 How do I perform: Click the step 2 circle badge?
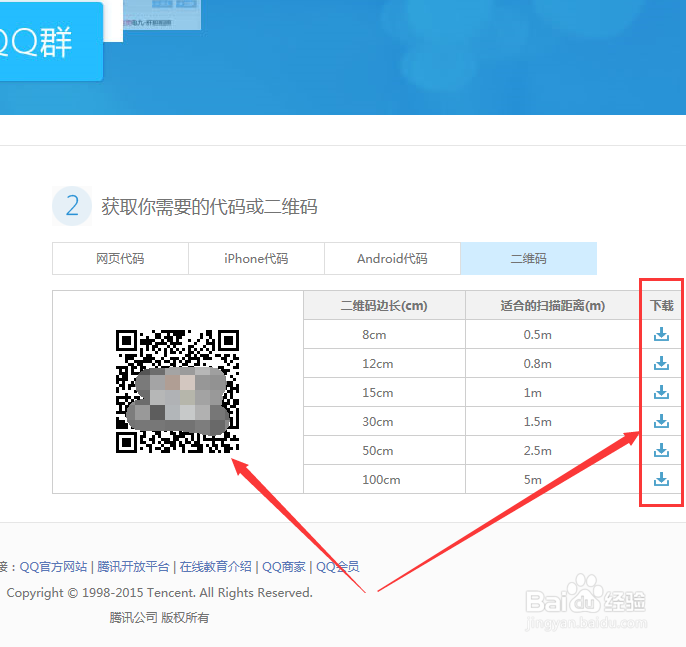pyautogui.click(x=72, y=206)
